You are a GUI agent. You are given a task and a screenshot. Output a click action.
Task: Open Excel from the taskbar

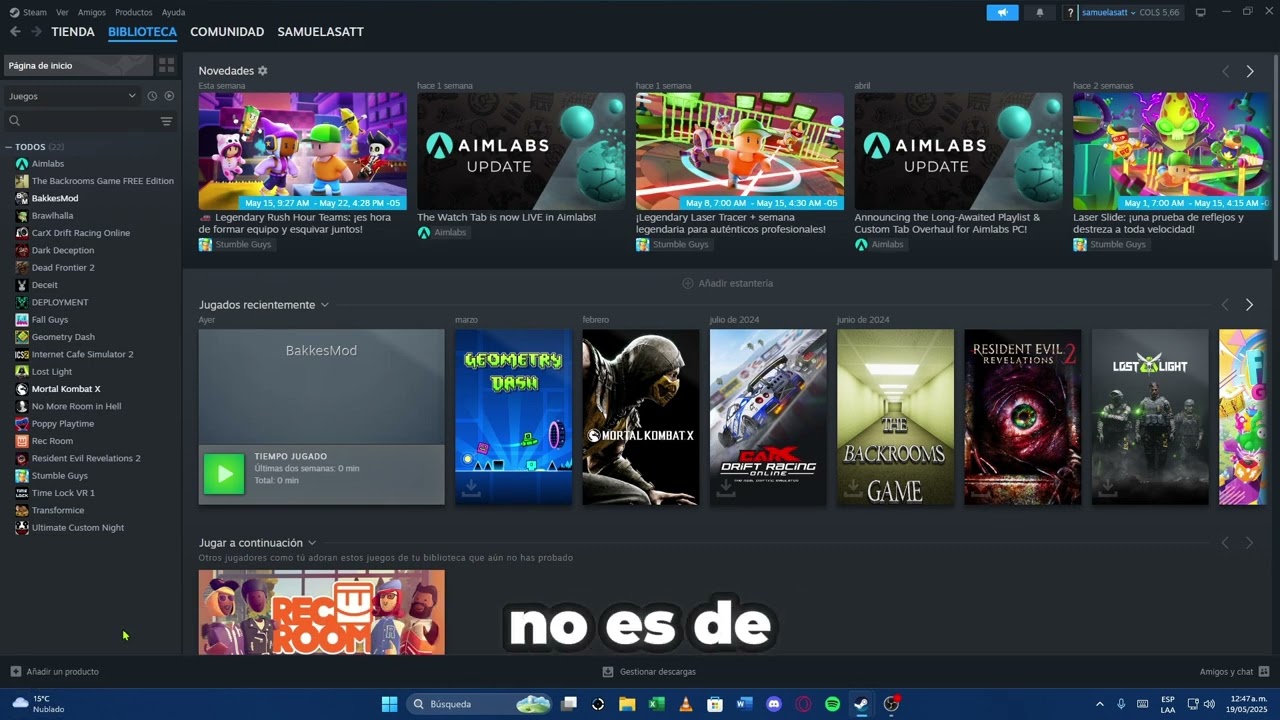point(656,704)
